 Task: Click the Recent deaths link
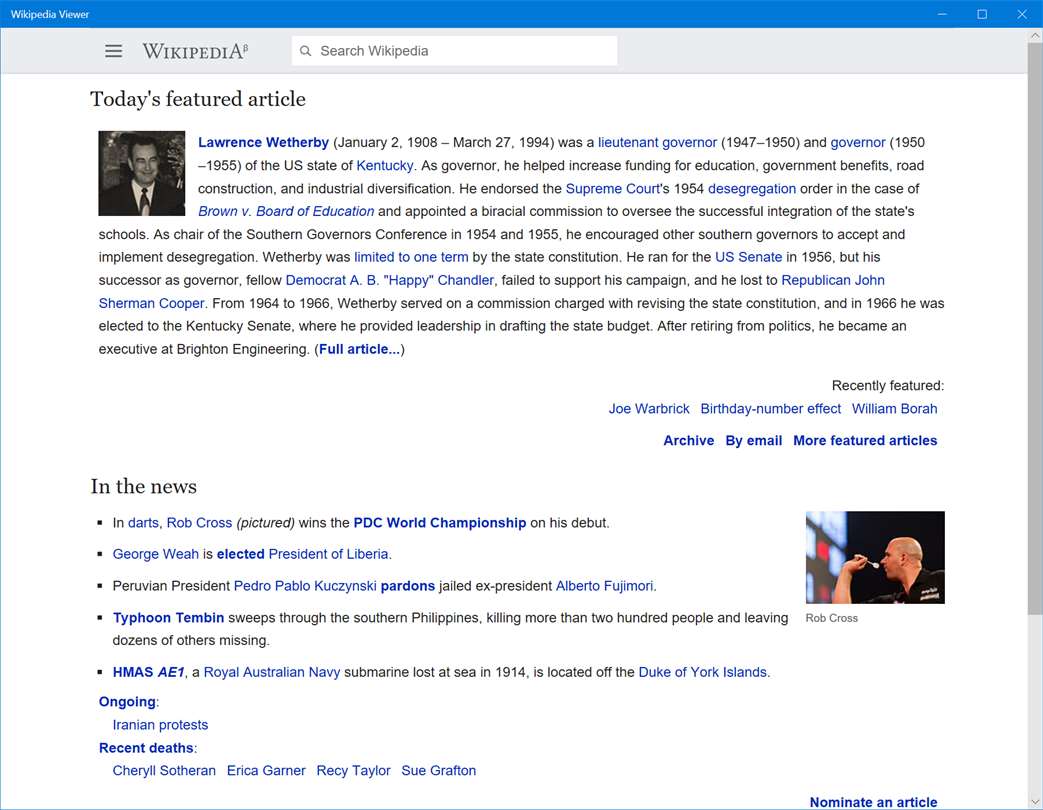tap(146, 749)
